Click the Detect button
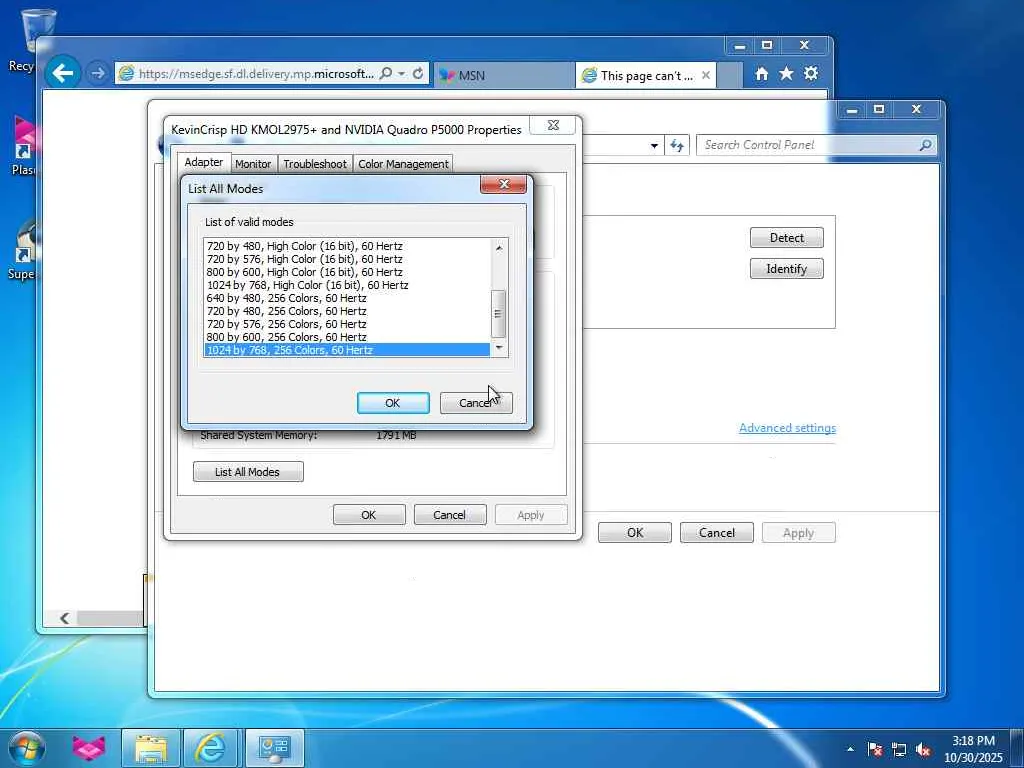The width and height of the screenshot is (1024, 768). [786, 238]
